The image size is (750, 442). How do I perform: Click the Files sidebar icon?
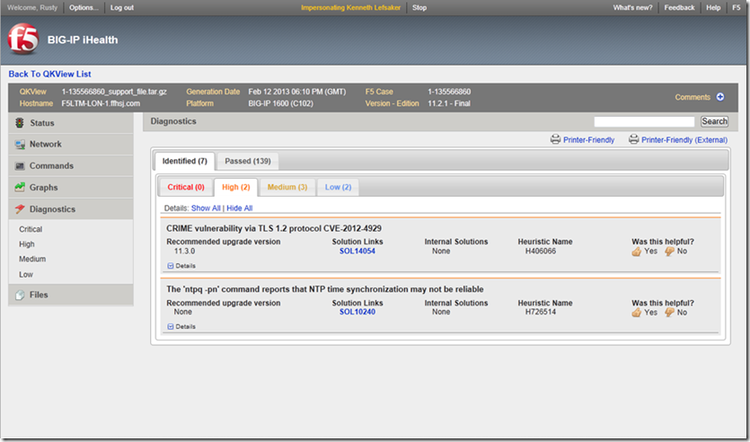click(x=20, y=295)
